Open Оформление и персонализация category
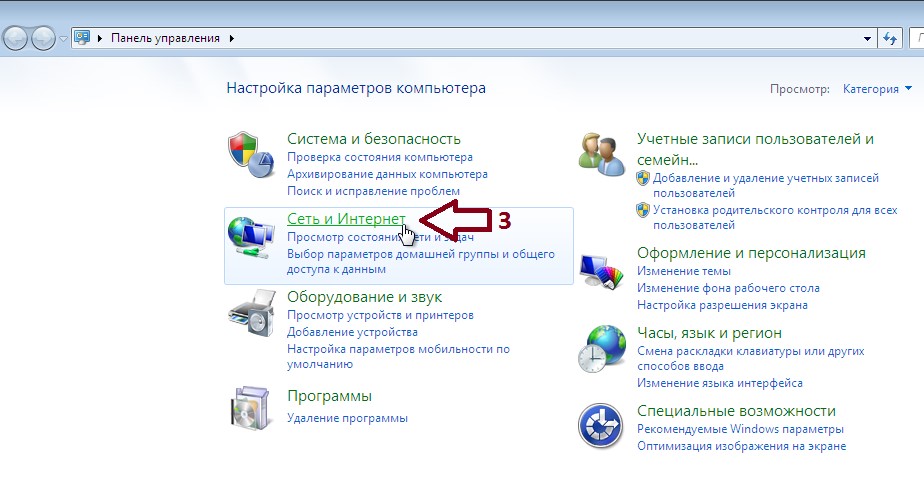Viewport: 924px width, 489px height. tap(751, 253)
